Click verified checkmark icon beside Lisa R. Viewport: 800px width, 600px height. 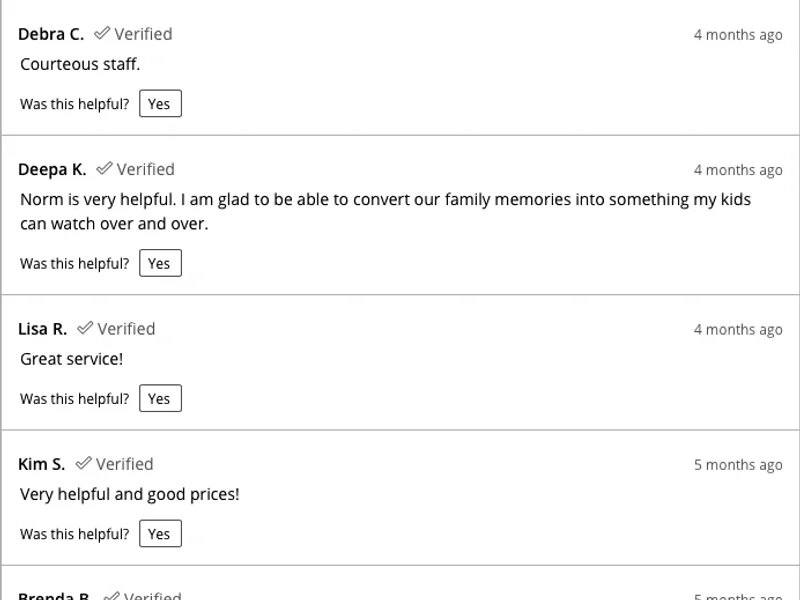[85, 328]
